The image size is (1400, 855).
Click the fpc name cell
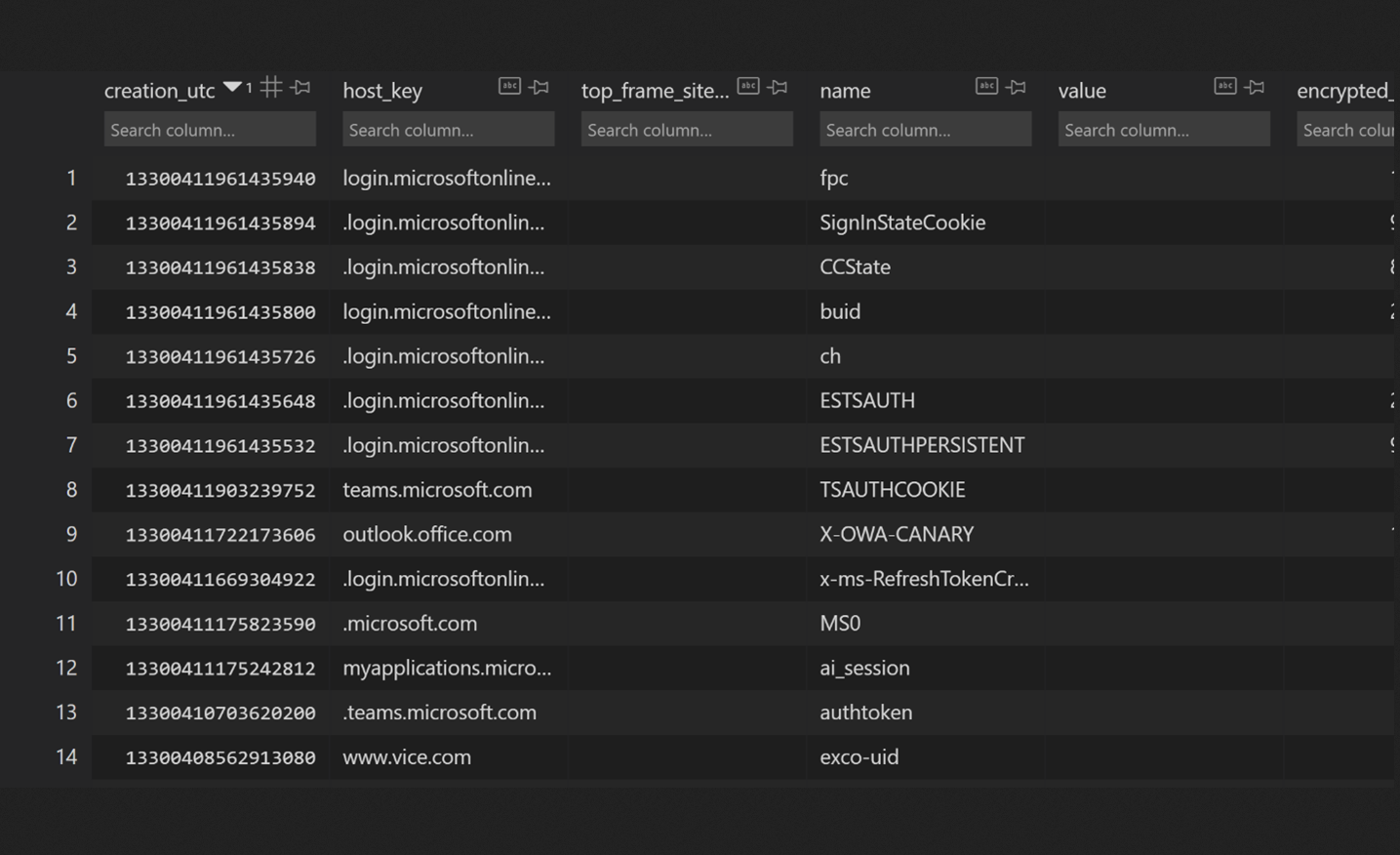point(834,178)
